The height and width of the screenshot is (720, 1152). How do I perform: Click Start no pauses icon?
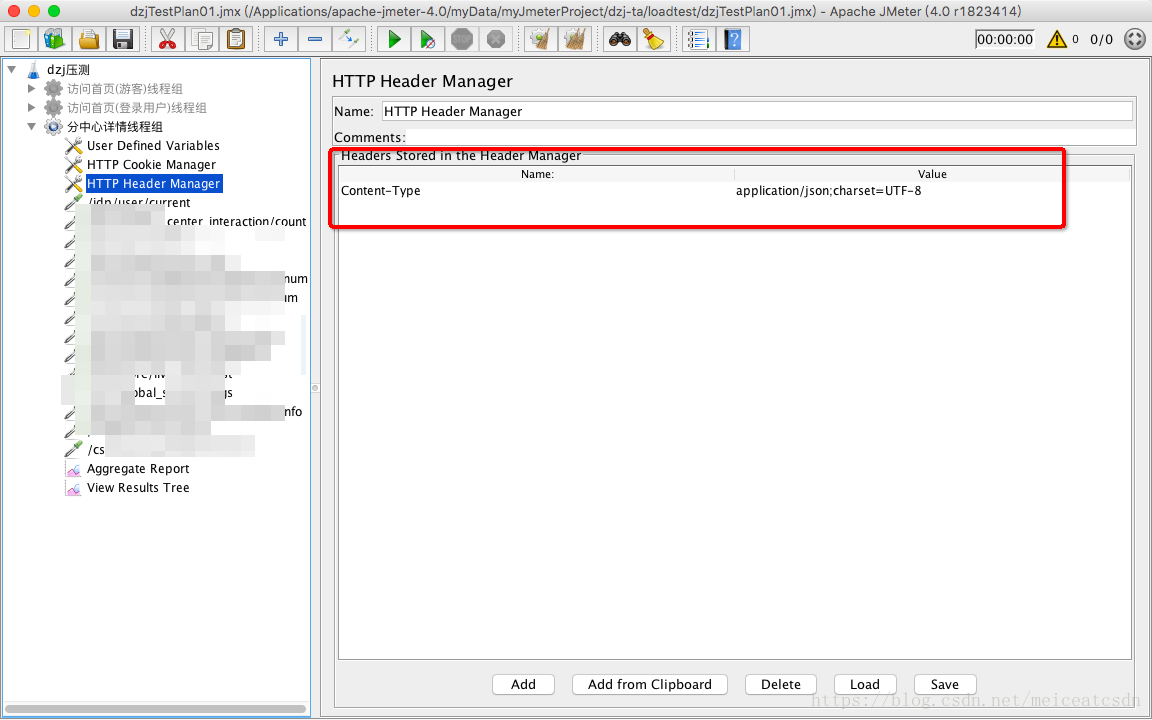pyautogui.click(x=428, y=39)
